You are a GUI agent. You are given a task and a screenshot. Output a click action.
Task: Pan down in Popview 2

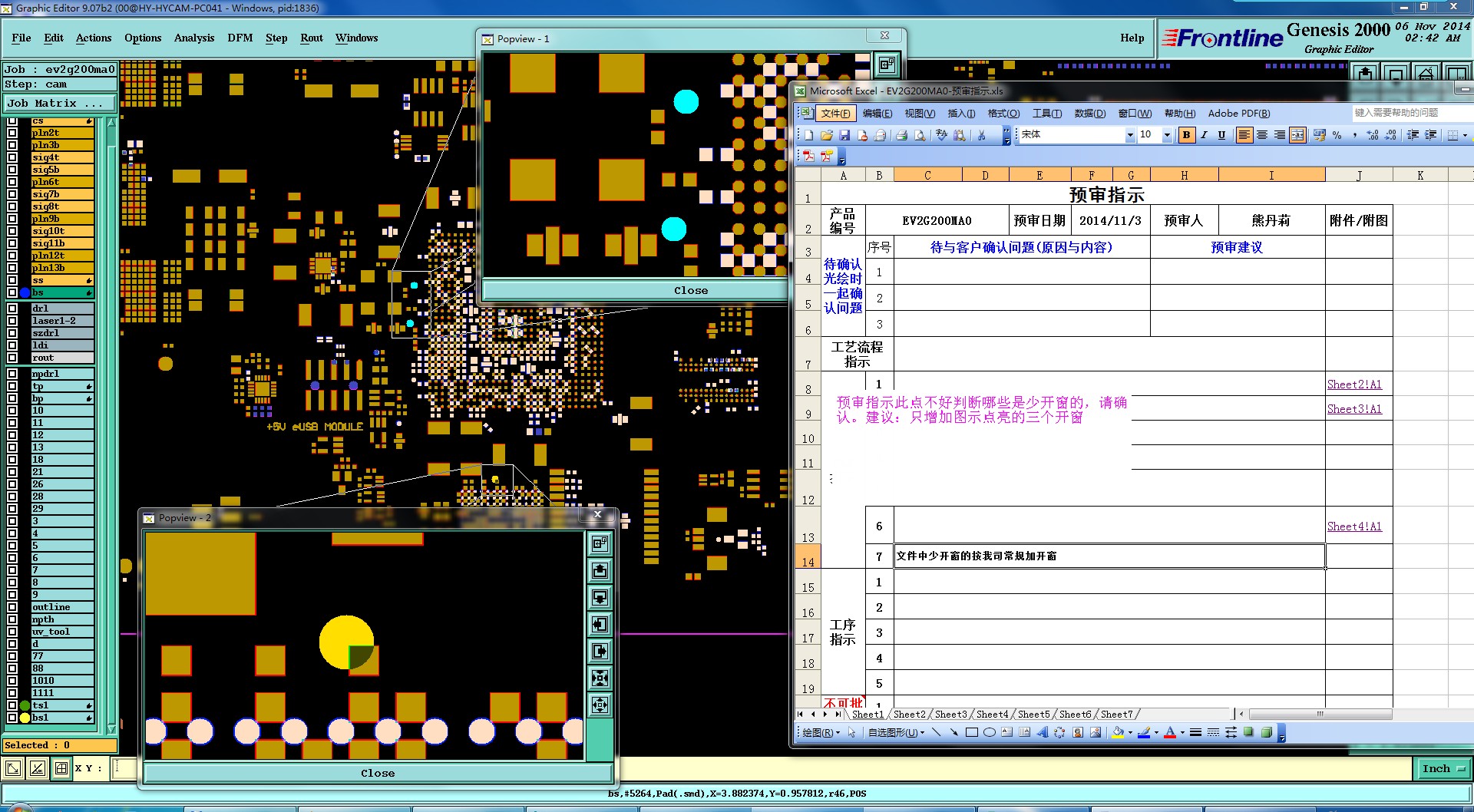pos(600,597)
